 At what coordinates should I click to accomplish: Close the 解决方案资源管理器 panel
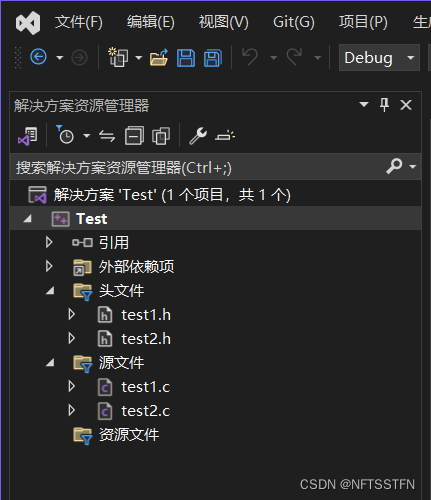pyautogui.click(x=406, y=105)
